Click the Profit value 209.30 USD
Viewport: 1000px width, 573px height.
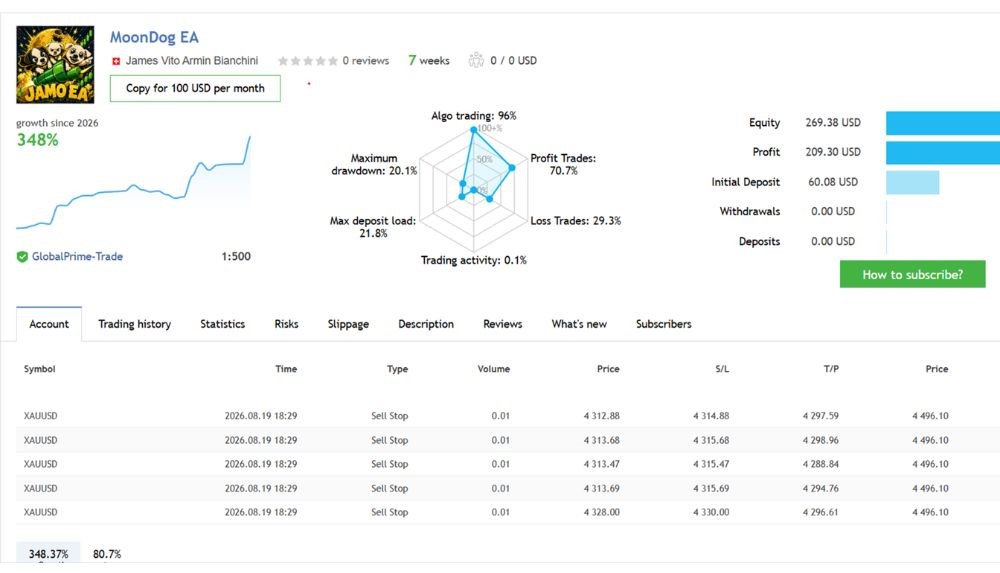[833, 152]
